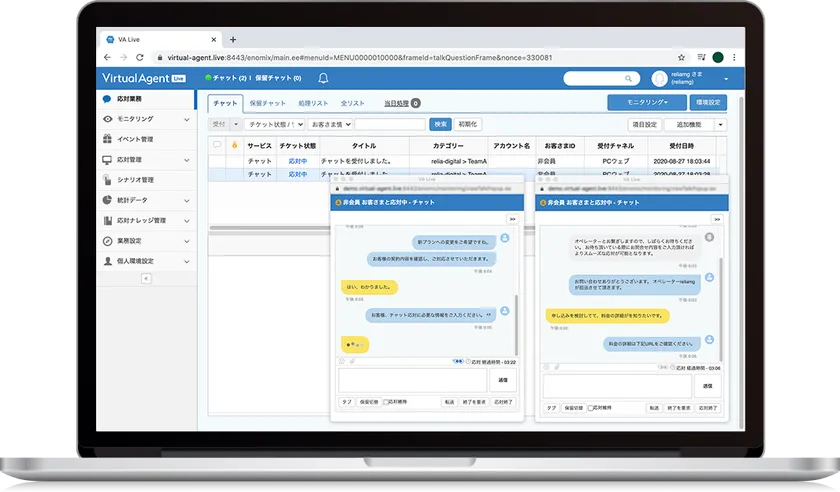
Task: Open the browser three-dot menu
Action: click(734, 57)
